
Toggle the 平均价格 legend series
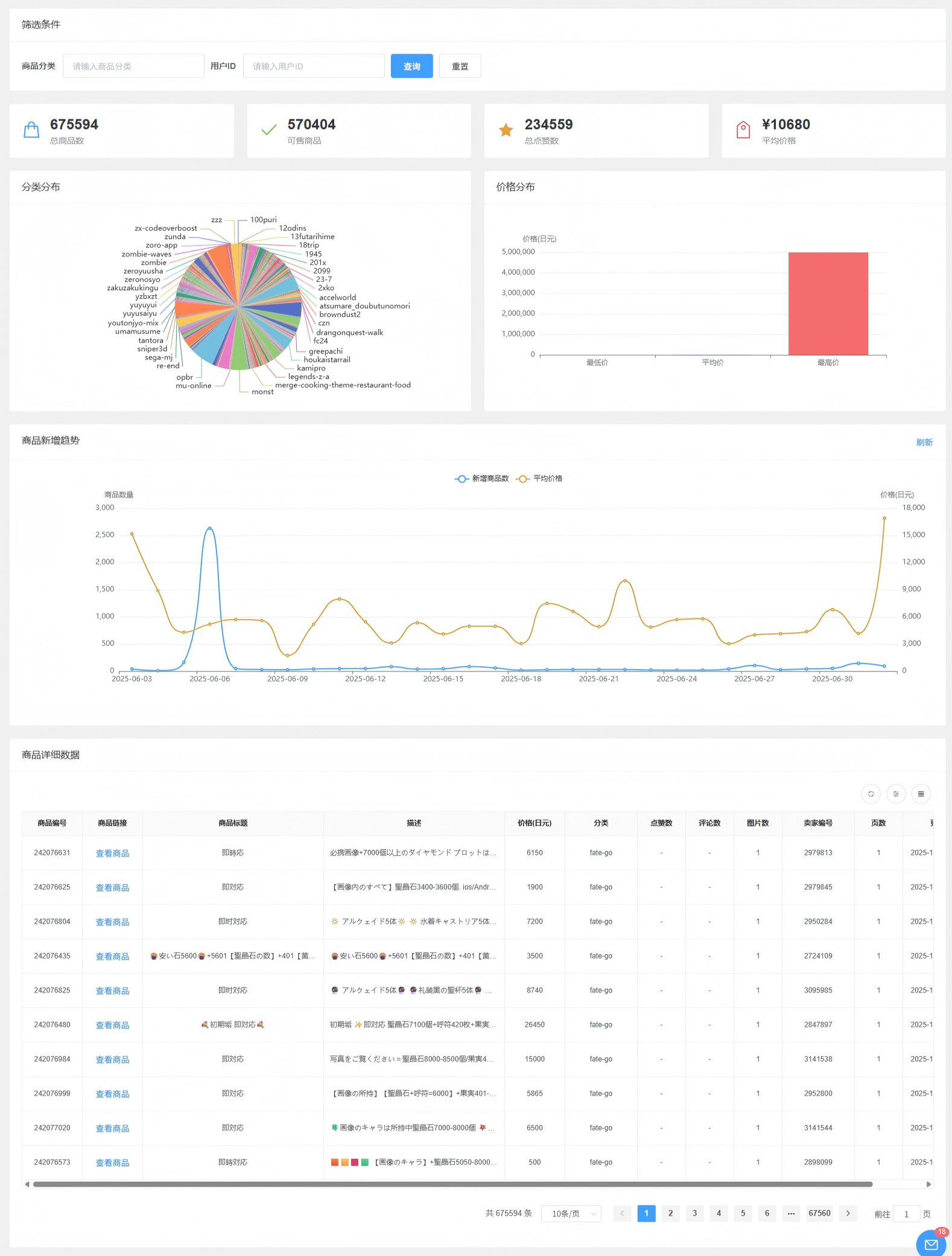pyautogui.click(x=540, y=478)
